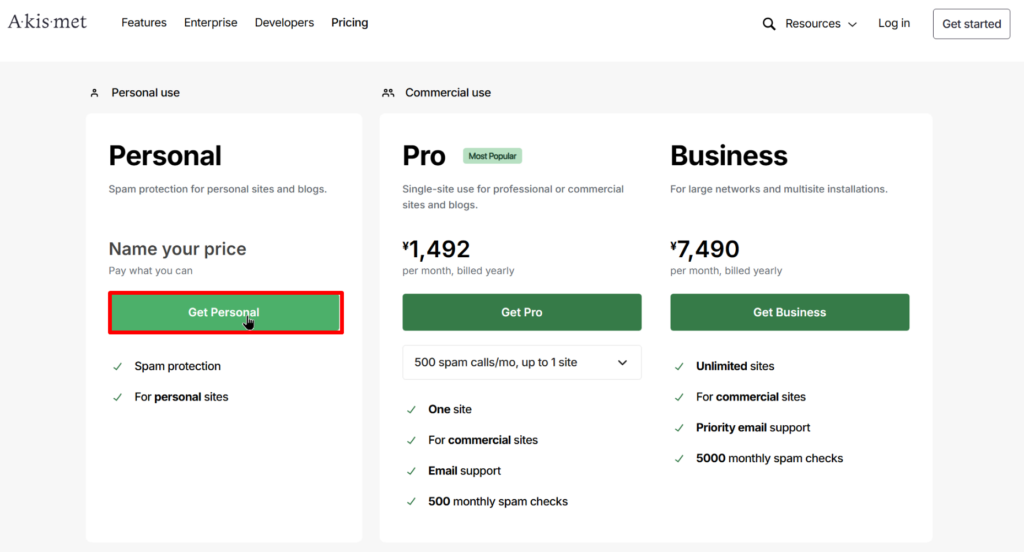Click the chevron in spam calls selector
The image size is (1024, 552).
coord(622,362)
